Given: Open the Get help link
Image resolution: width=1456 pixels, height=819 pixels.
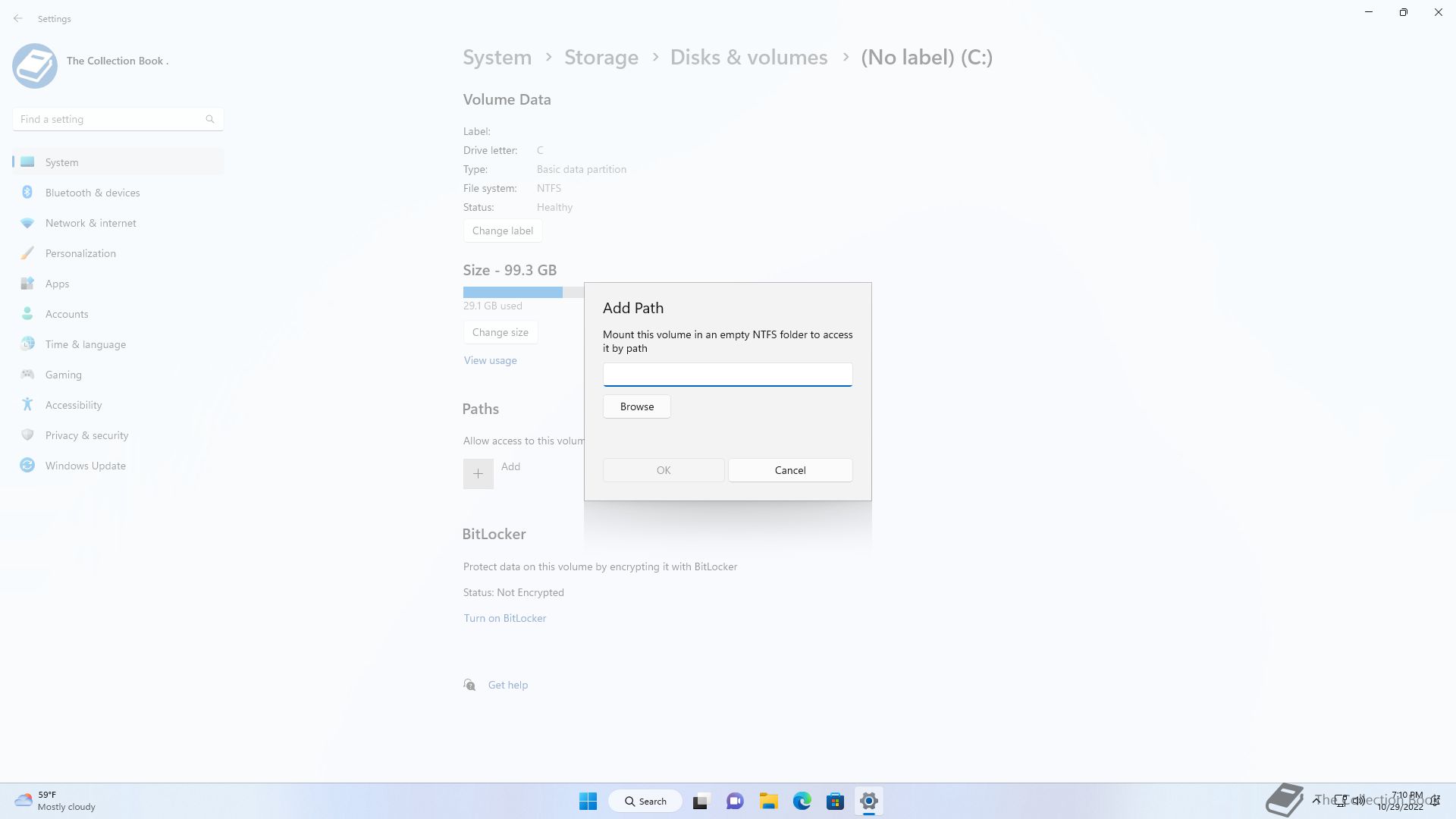Looking at the screenshot, I should pos(508,685).
